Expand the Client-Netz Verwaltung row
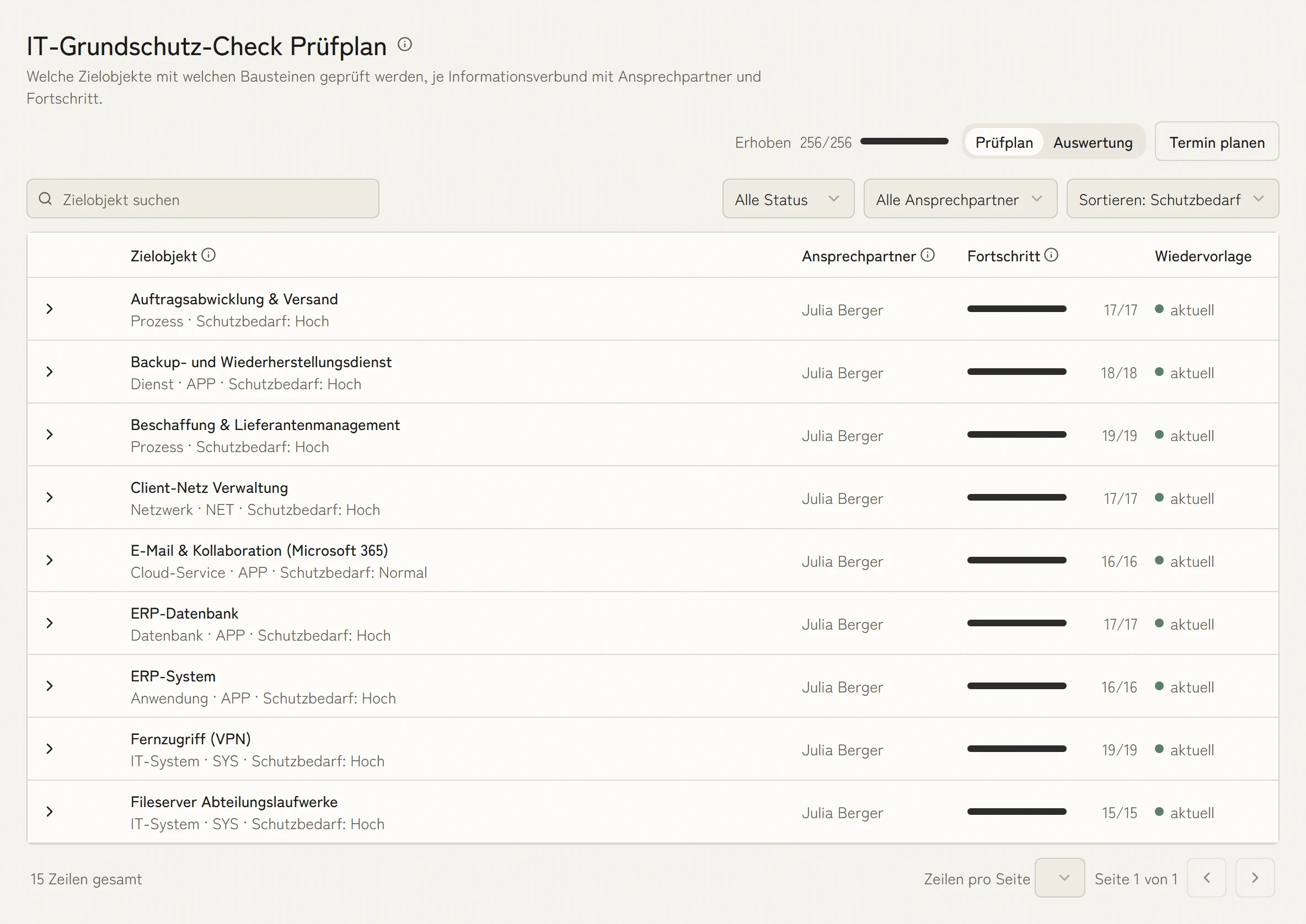The image size is (1306, 924). tap(50, 497)
